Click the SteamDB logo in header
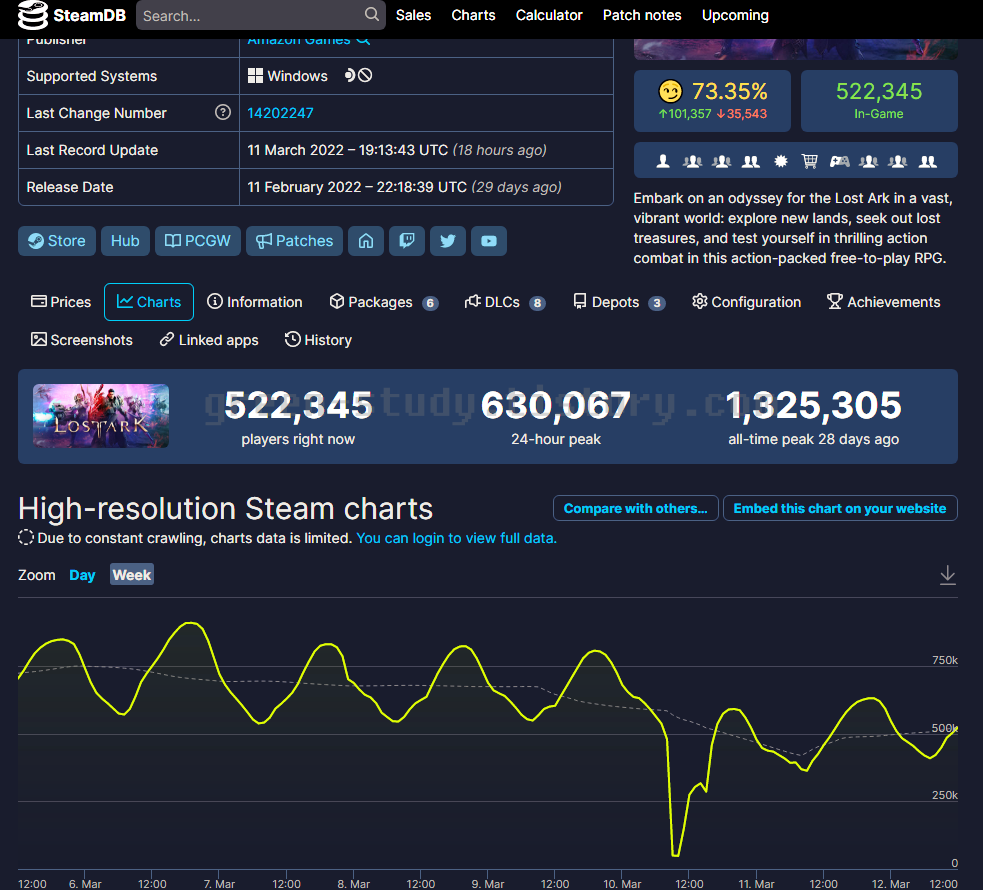Viewport: 983px width, 890px height. point(71,15)
